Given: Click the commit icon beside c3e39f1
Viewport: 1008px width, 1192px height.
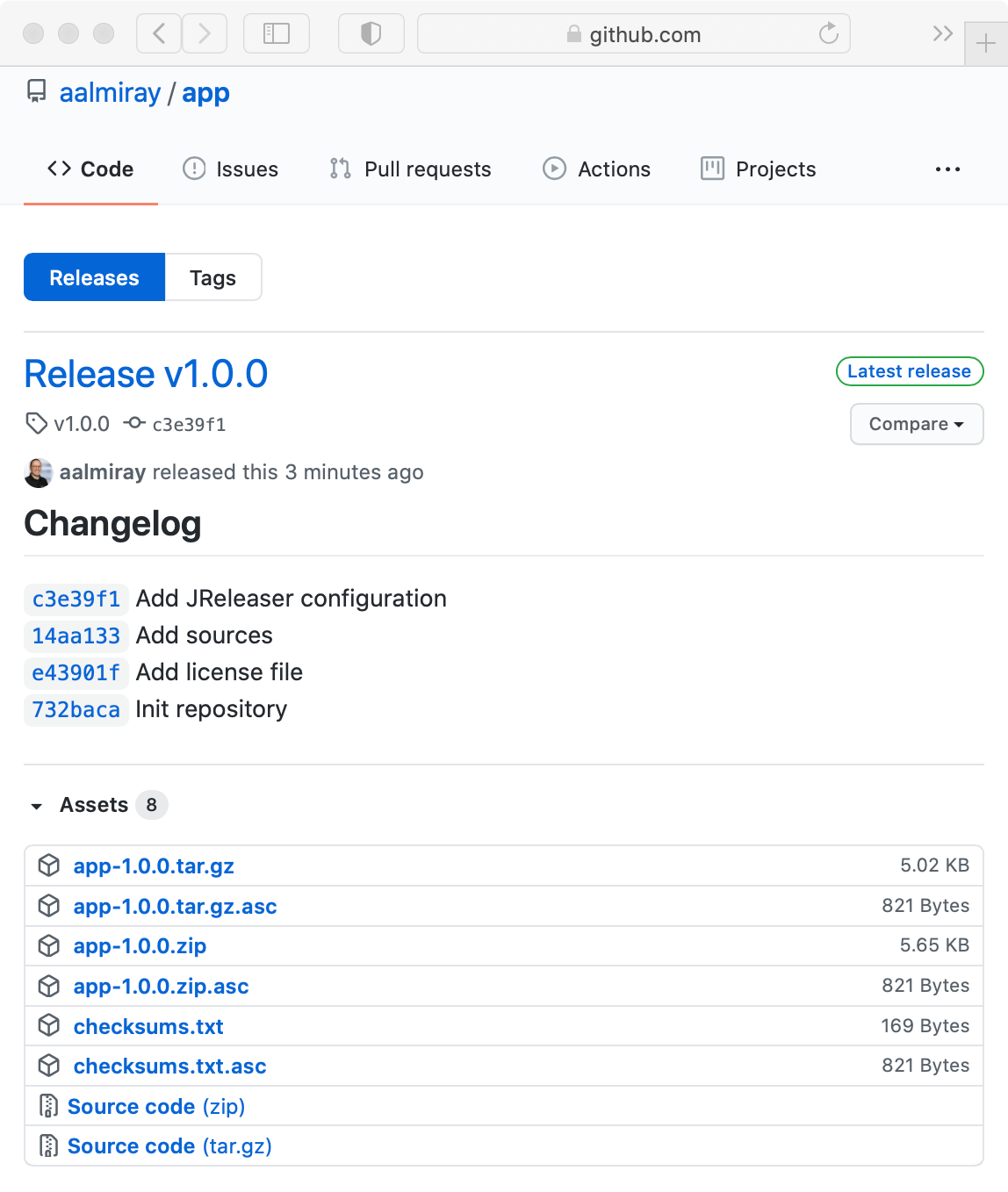Looking at the screenshot, I should (134, 423).
